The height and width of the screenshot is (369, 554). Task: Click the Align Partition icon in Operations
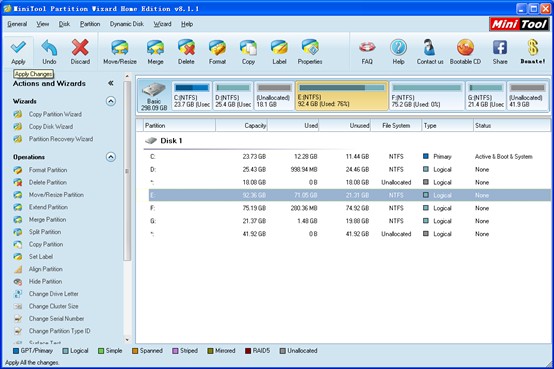18,269
